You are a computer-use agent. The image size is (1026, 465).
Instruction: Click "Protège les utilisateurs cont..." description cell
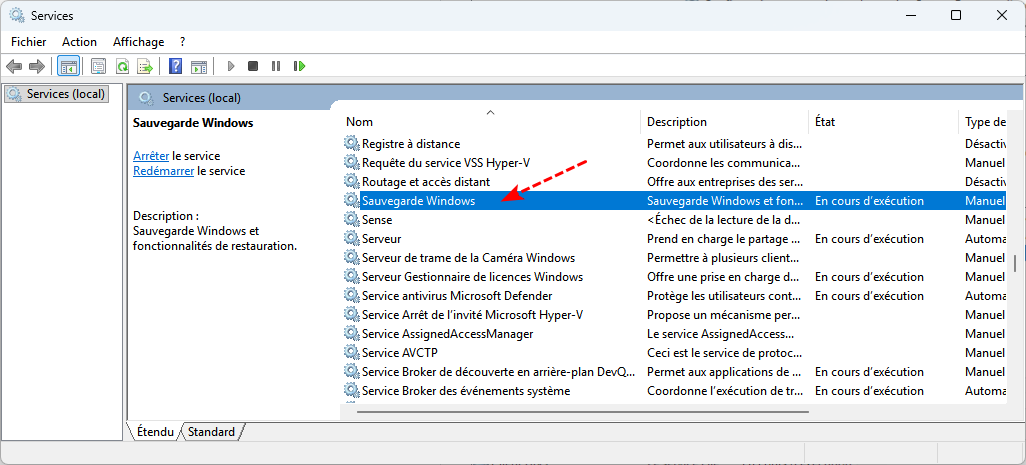[724, 296]
